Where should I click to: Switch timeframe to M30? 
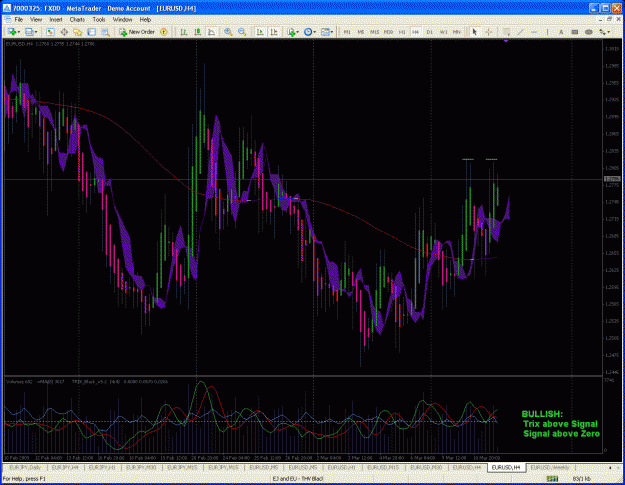[x=388, y=32]
